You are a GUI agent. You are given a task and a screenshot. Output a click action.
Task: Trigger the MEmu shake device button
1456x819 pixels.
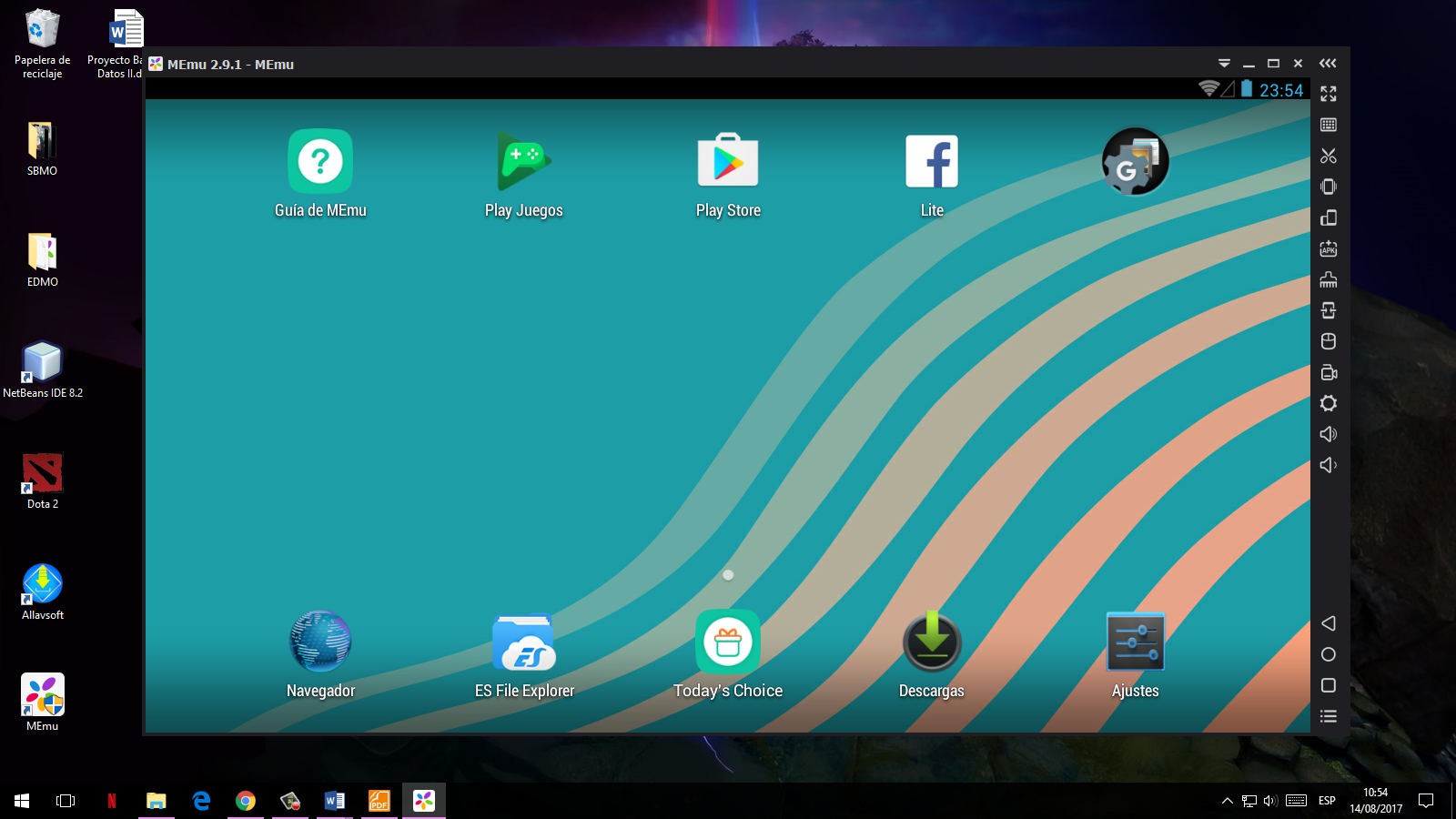tap(1329, 187)
